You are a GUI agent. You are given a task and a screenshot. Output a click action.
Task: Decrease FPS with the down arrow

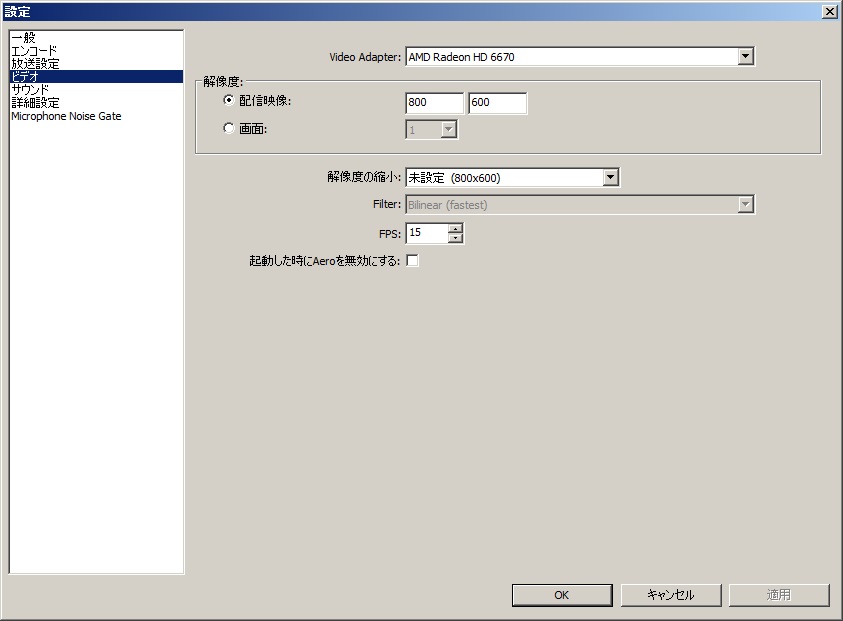455,238
